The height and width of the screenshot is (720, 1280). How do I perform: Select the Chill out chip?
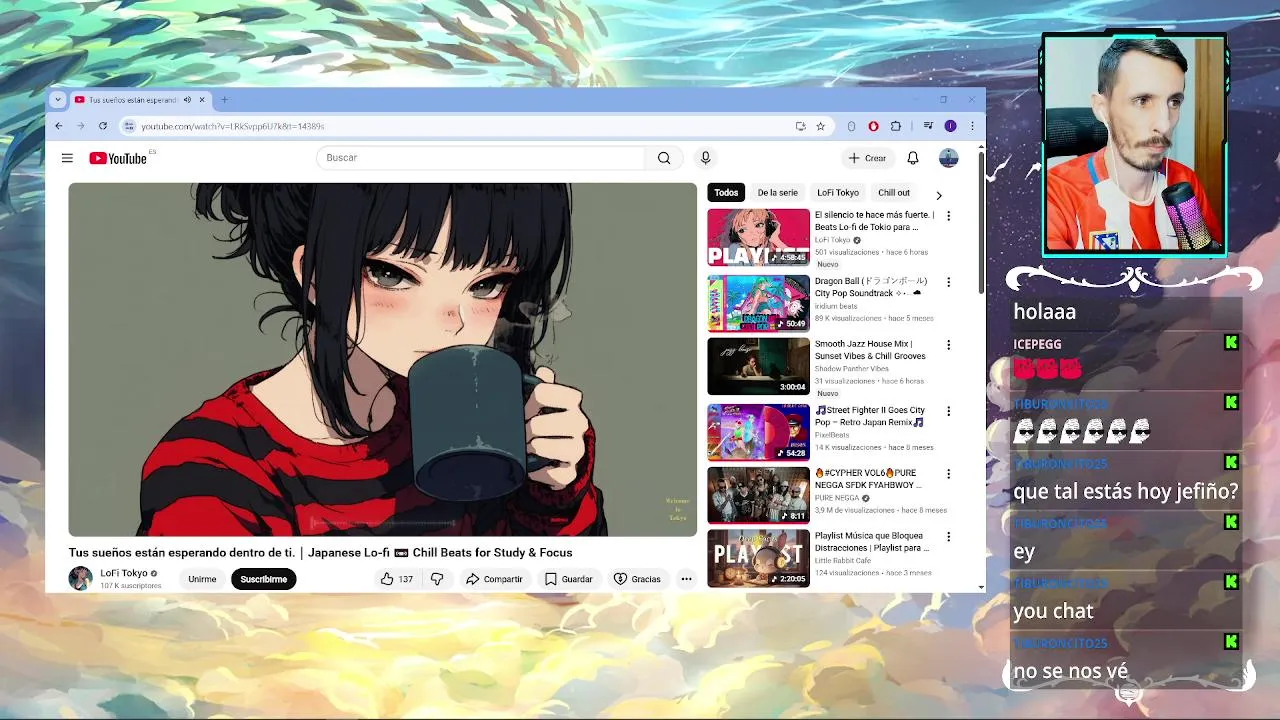(x=894, y=193)
